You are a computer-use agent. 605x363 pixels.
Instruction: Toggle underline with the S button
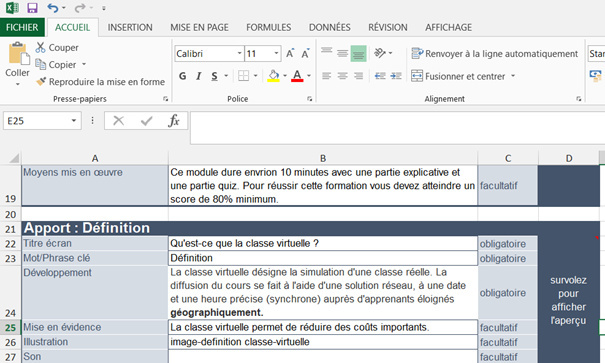(x=215, y=76)
